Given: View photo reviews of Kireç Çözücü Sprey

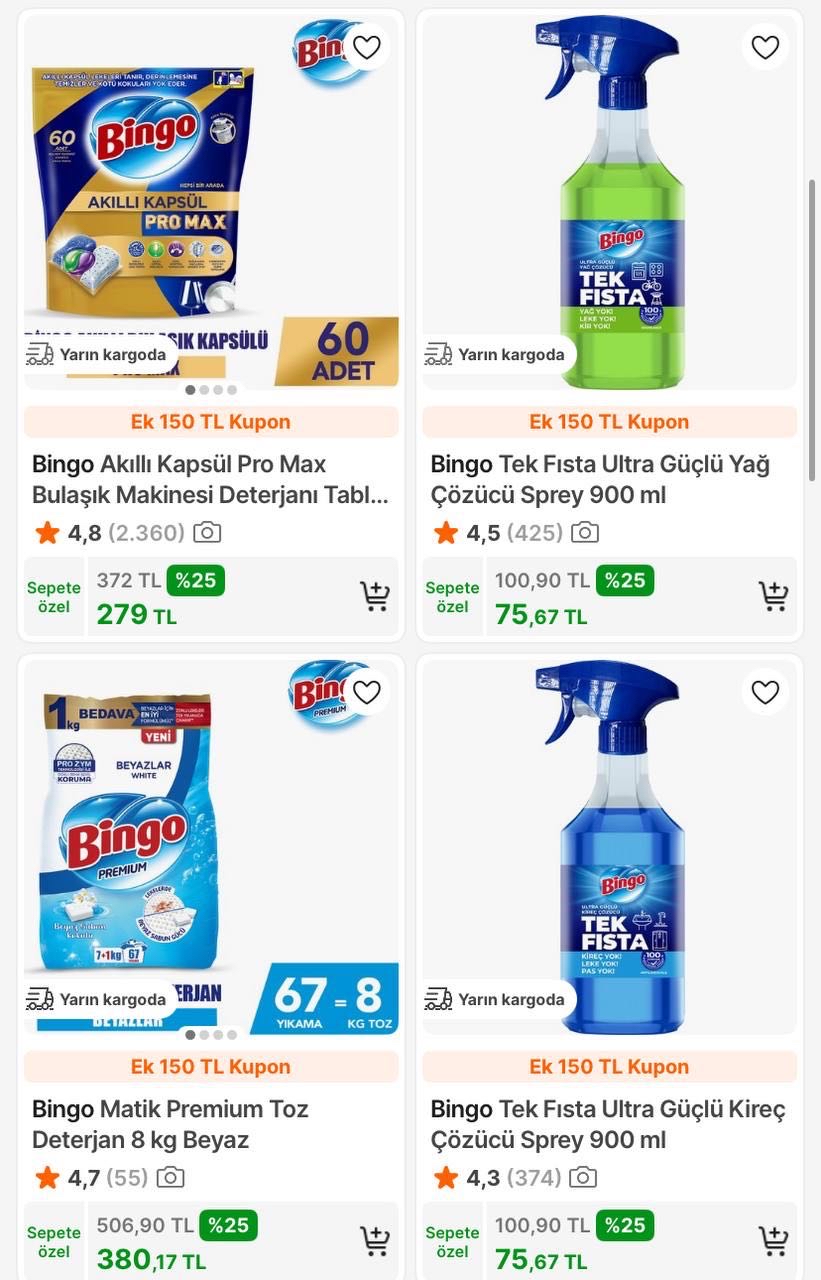Looking at the screenshot, I should [x=583, y=1178].
